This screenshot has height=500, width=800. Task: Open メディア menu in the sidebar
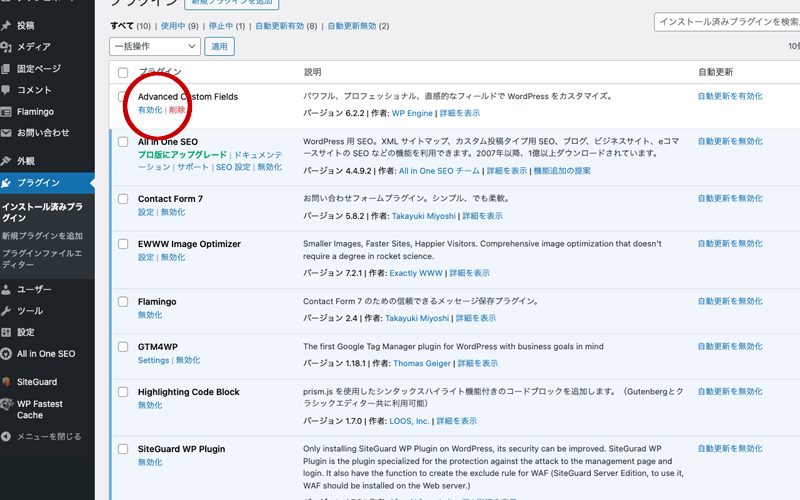[x=34, y=47]
